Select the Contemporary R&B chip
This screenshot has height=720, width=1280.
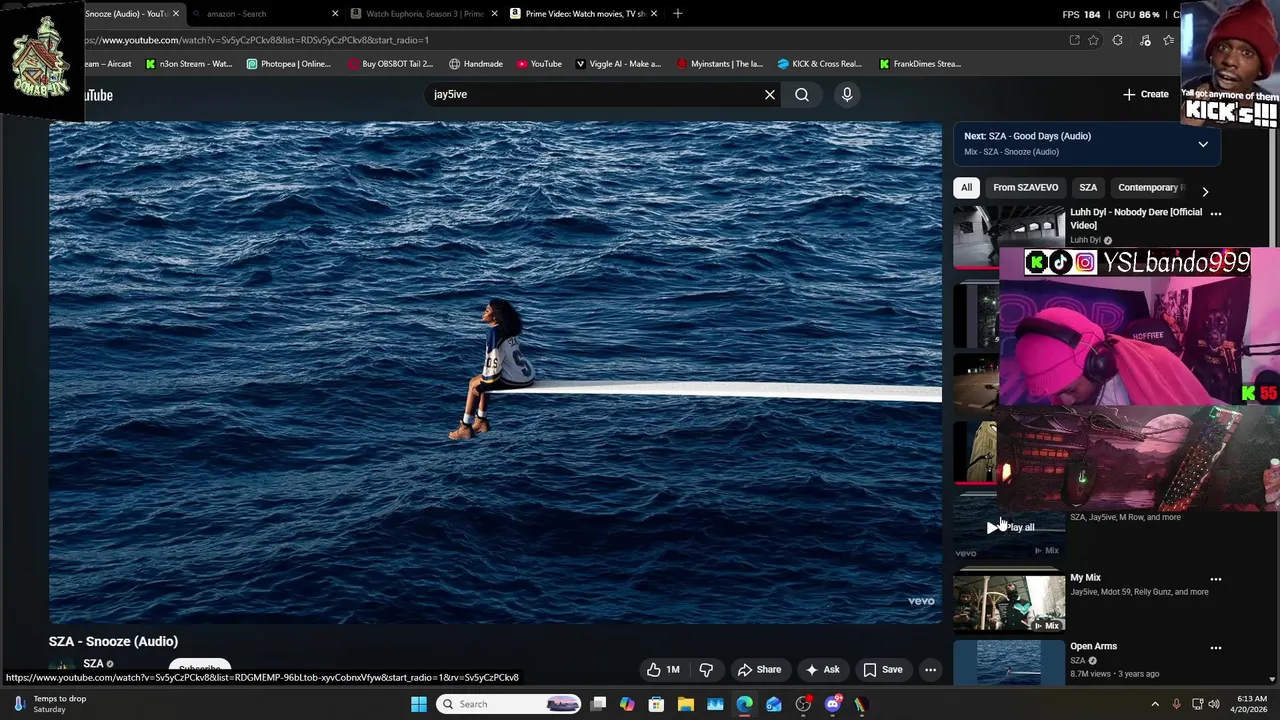[x=1150, y=187]
